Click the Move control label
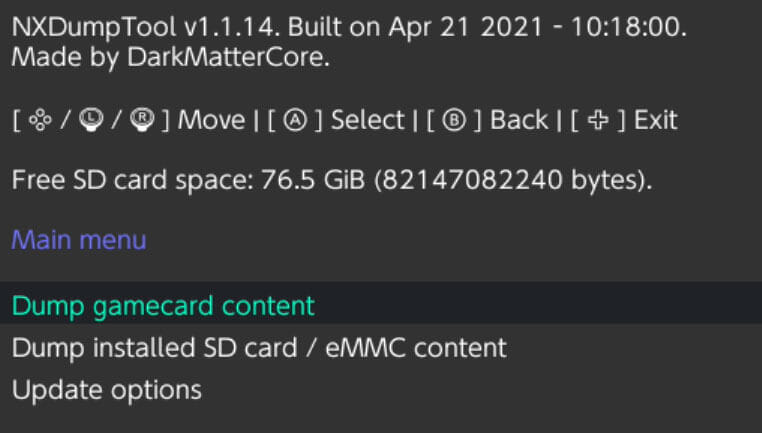This screenshot has height=433, width=762. [211, 121]
